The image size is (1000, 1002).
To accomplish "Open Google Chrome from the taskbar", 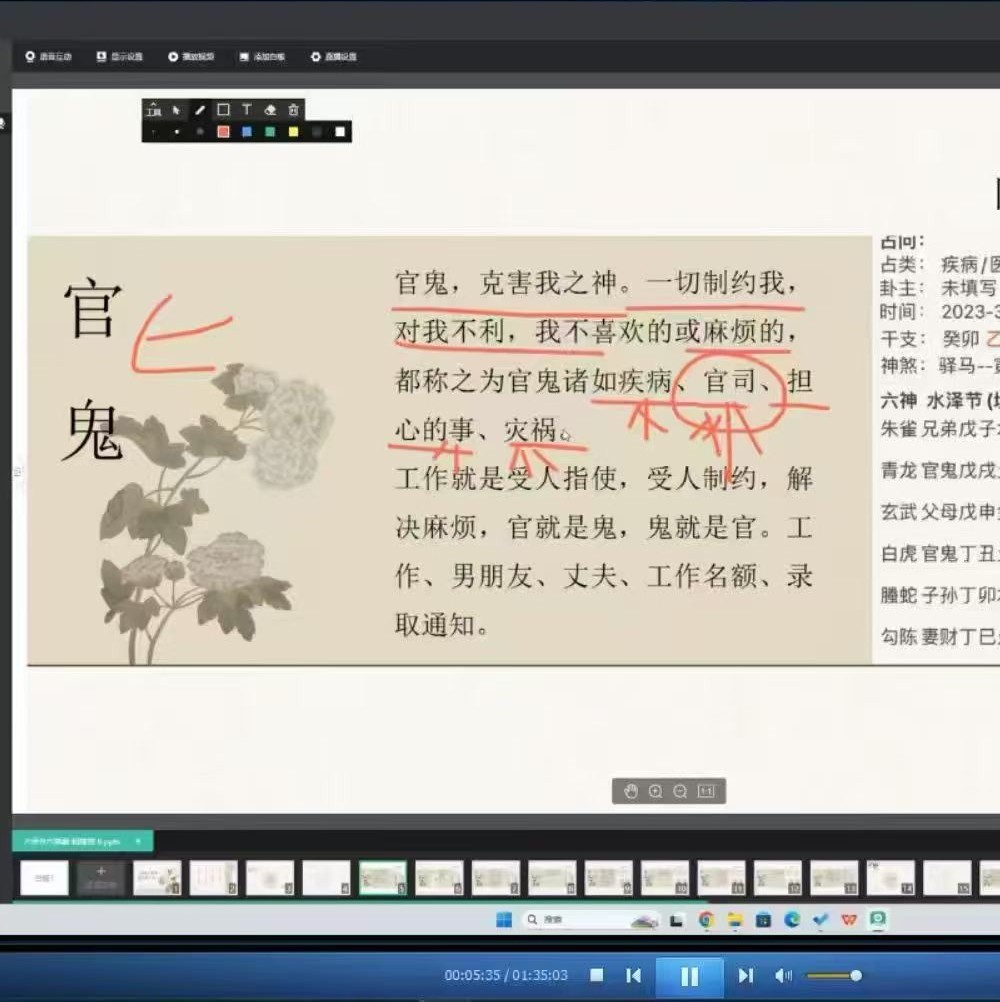I will [706, 920].
